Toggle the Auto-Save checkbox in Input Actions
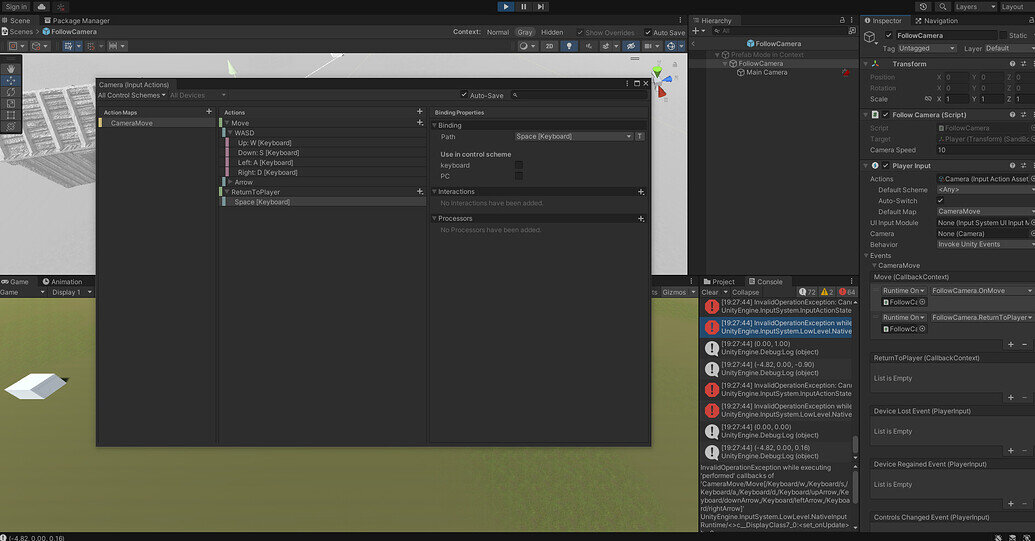Image resolution: width=1035 pixels, height=541 pixels. [x=463, y=95]
